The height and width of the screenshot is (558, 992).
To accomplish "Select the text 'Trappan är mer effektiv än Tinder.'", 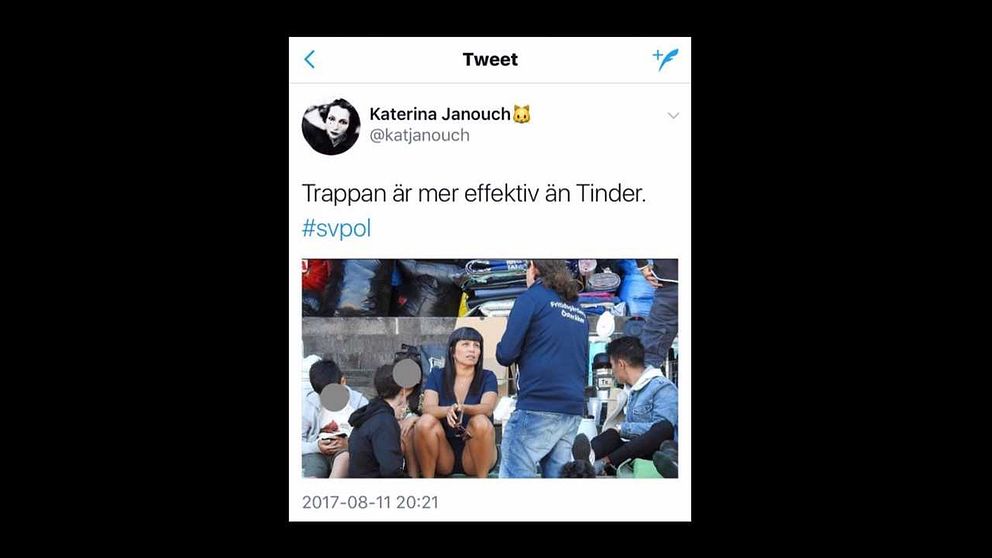I will [474, 194].
